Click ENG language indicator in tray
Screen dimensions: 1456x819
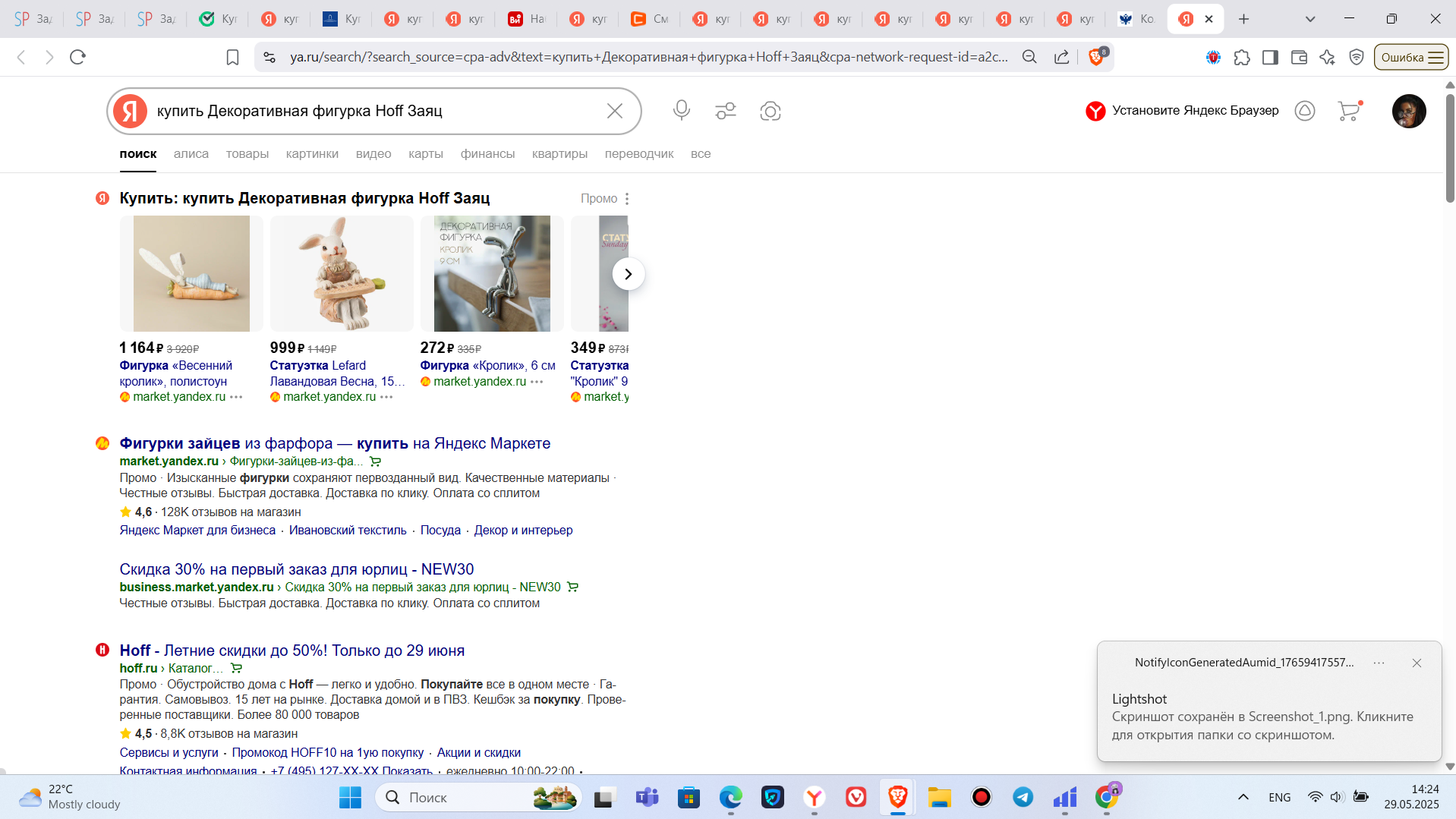coord(1279,797)
